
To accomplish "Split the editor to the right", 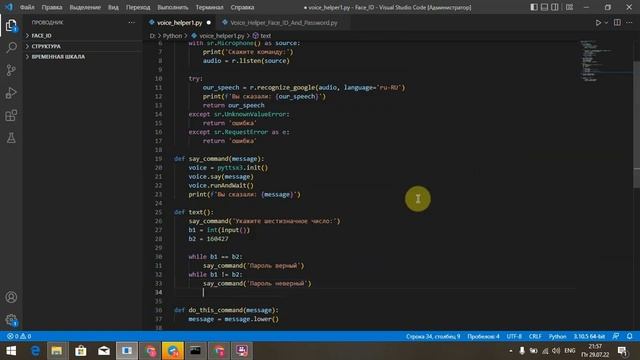I will click(617, 23).
